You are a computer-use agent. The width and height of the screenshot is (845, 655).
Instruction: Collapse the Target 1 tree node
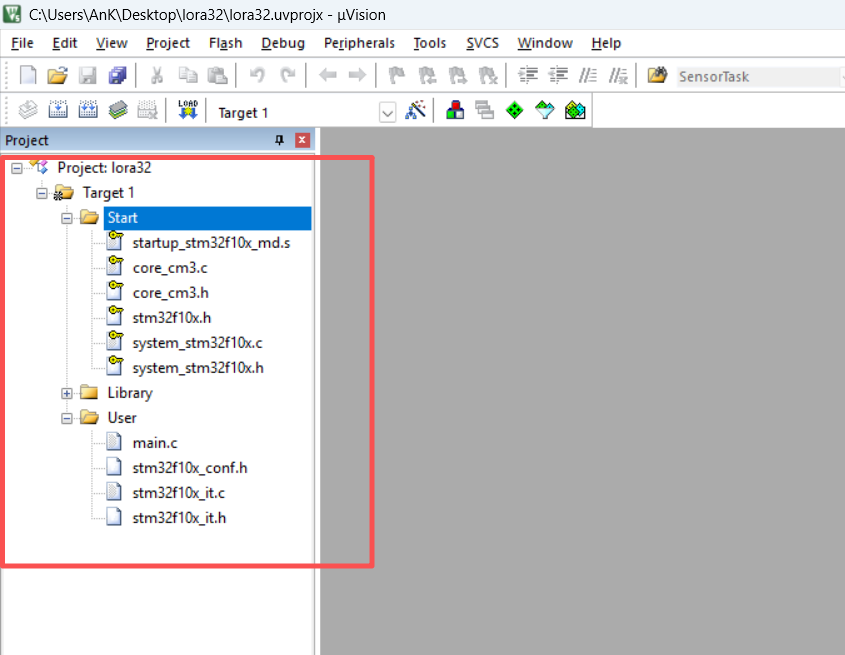(41, 193)
